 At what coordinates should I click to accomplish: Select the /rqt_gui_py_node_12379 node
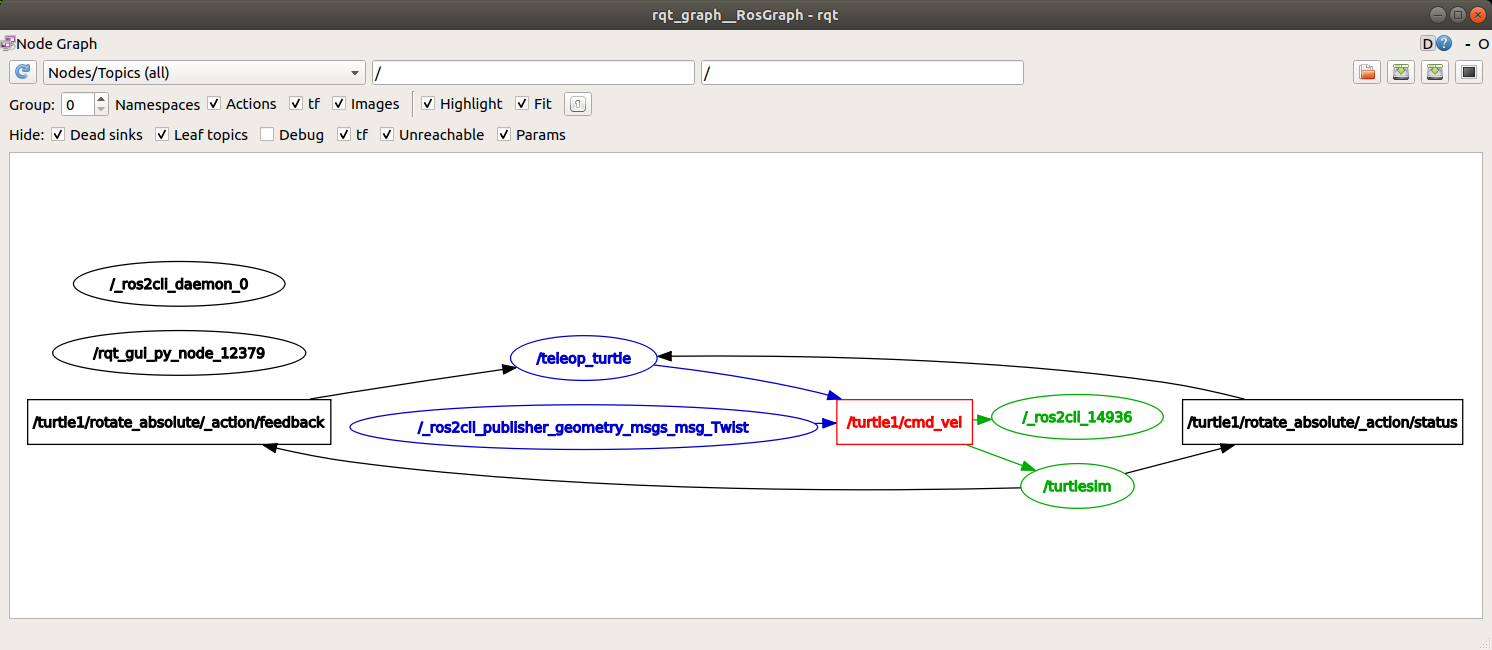coord(179,353)
